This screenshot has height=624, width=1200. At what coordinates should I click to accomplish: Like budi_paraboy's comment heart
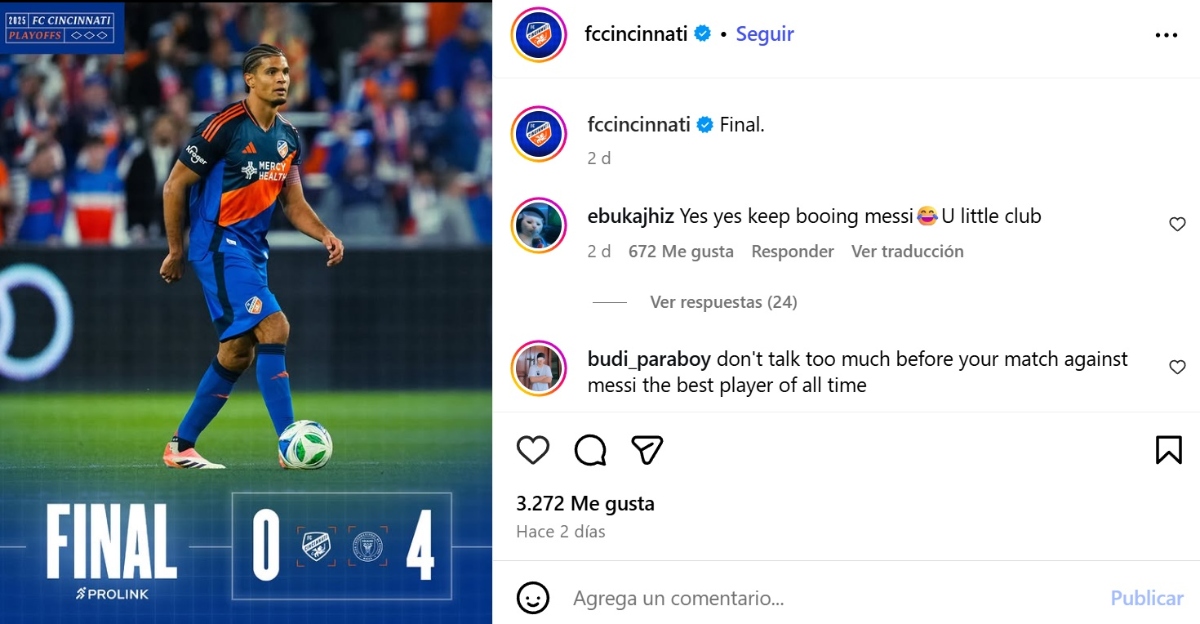pos(1177,368)
